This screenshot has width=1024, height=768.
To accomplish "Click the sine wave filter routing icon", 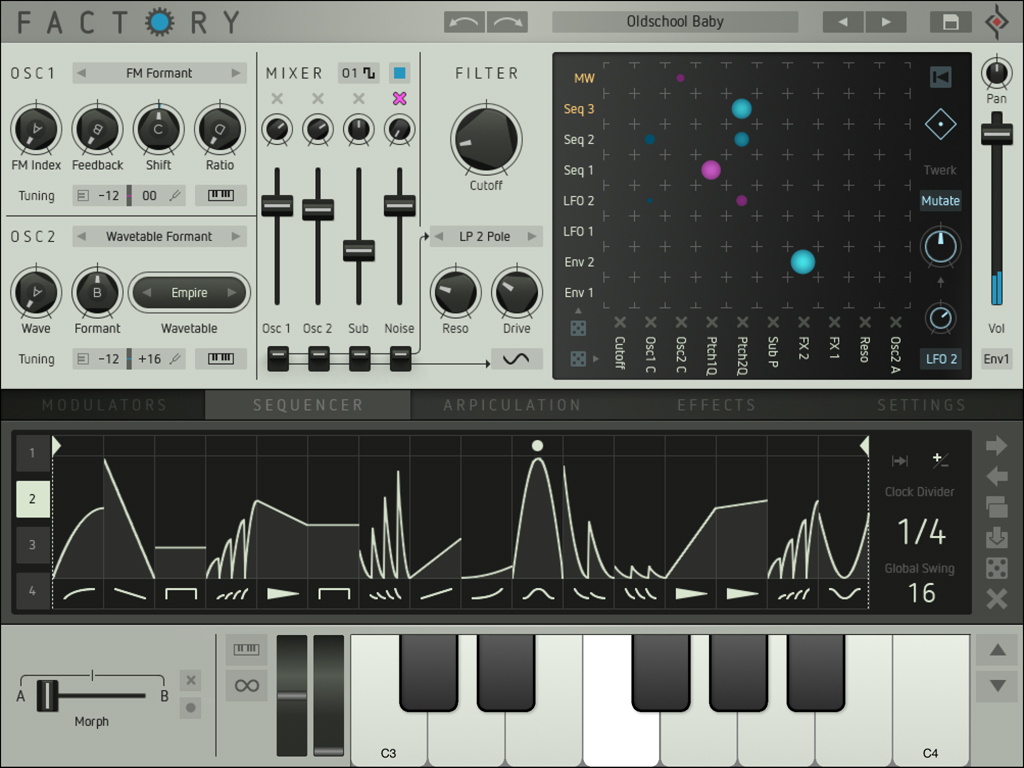I will pyautogui.click(x=517, y=359).
